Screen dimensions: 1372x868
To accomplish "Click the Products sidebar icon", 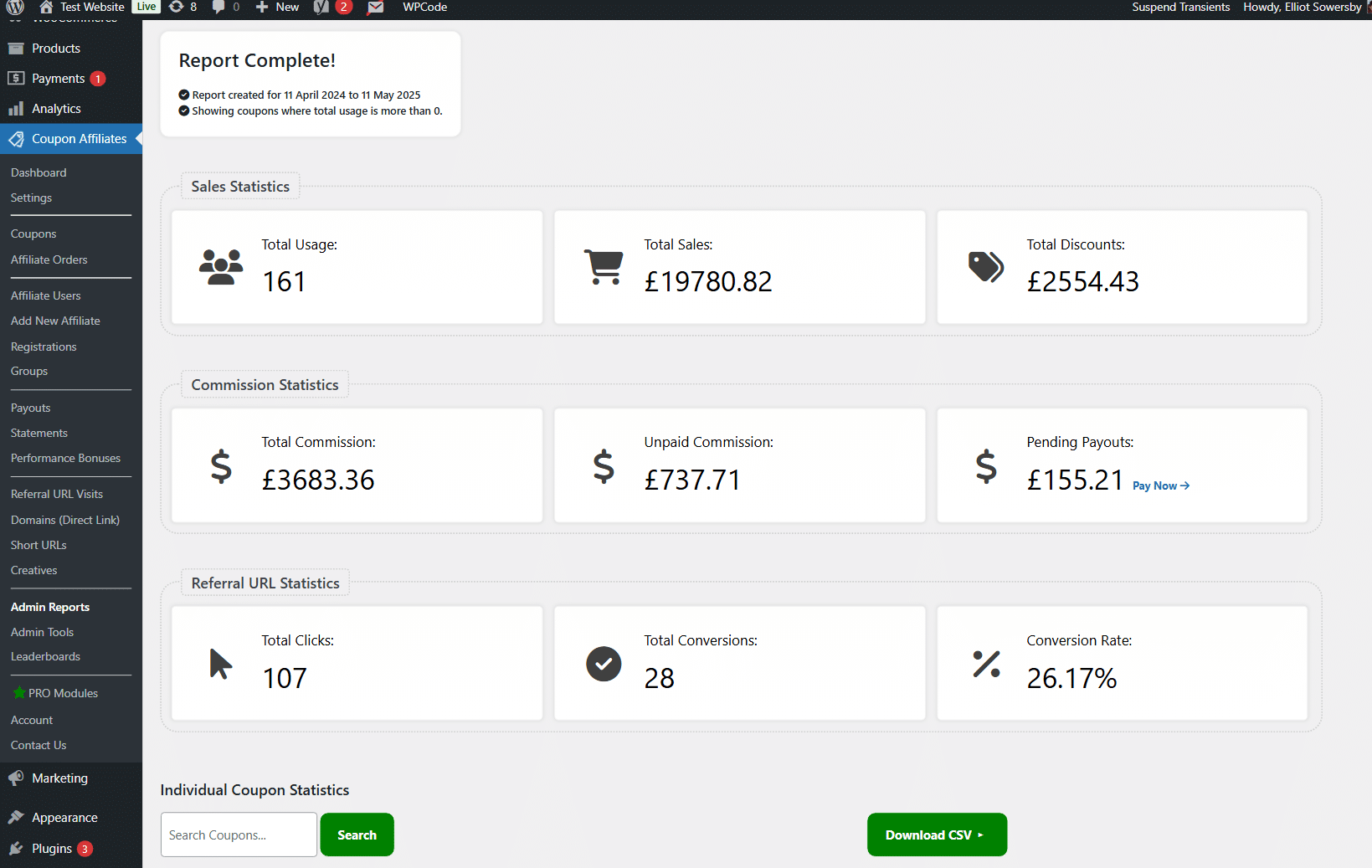I will click(16, 49).
